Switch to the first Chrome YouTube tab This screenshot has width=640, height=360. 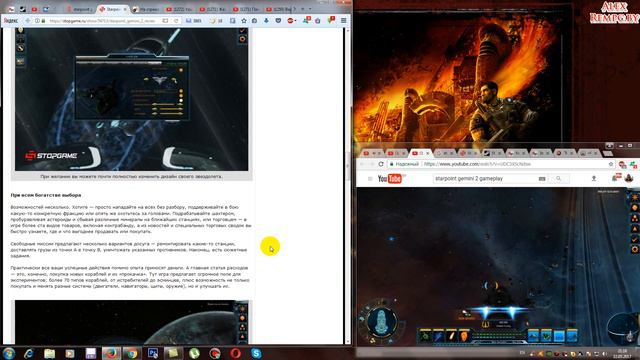371,153
